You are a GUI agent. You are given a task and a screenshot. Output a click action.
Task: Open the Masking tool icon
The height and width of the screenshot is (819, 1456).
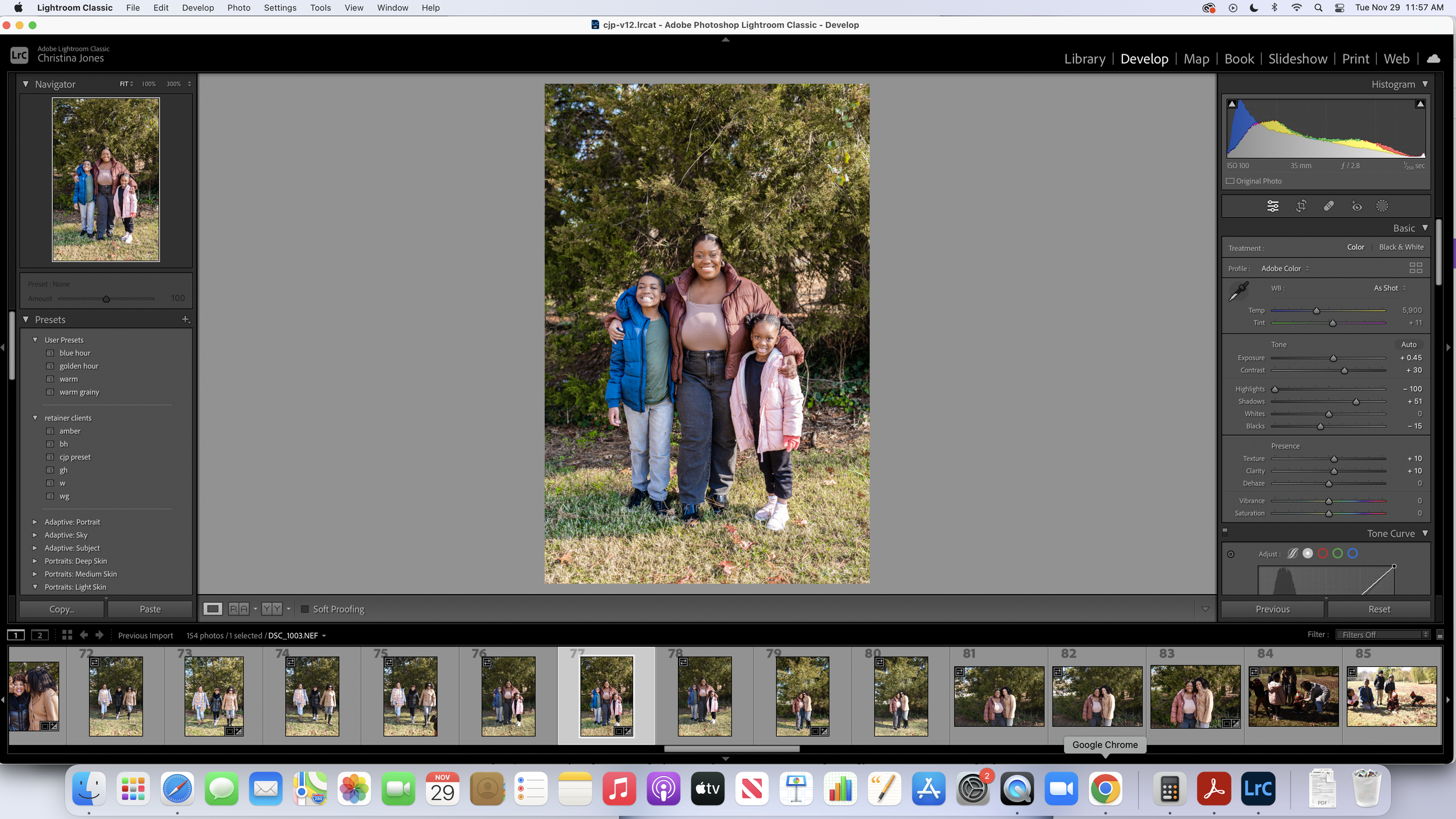pos(1382,206)
